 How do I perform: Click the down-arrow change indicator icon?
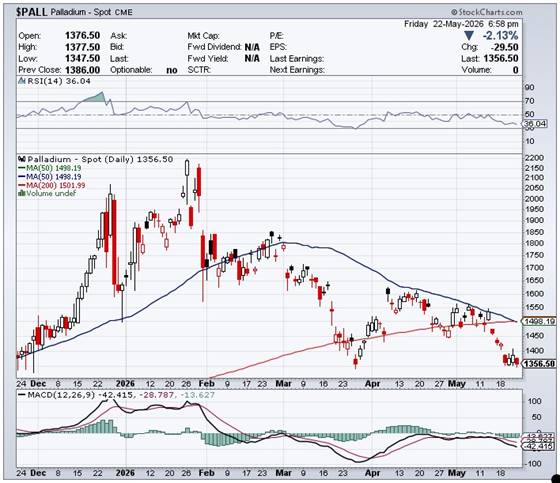(x=469, y=35)
